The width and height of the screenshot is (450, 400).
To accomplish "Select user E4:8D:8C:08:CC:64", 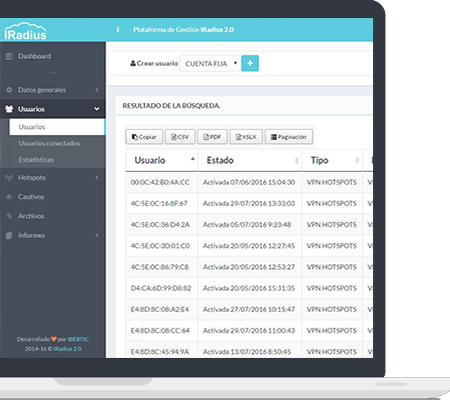I will pyautogui.click(x=160, y=331).
